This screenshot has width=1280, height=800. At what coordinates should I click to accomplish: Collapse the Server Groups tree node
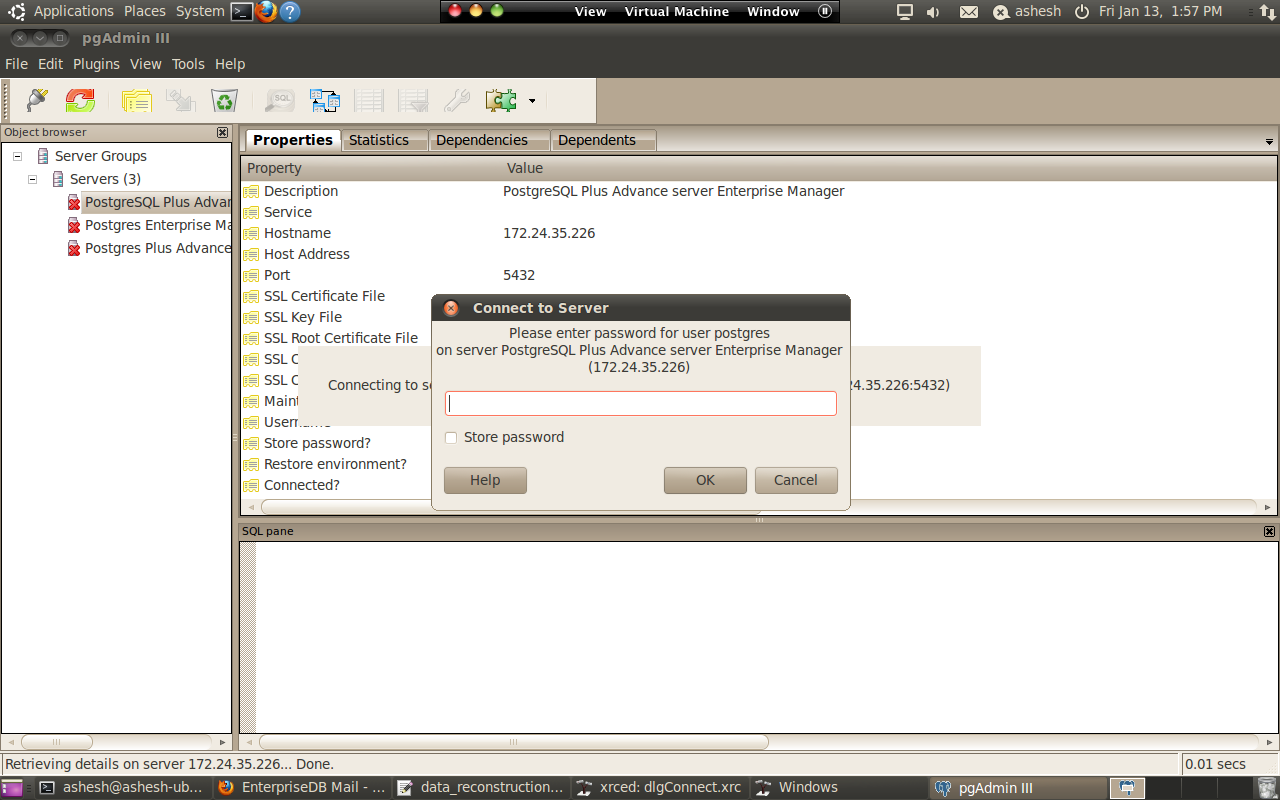pyautogui.click(x=17, y=156)
